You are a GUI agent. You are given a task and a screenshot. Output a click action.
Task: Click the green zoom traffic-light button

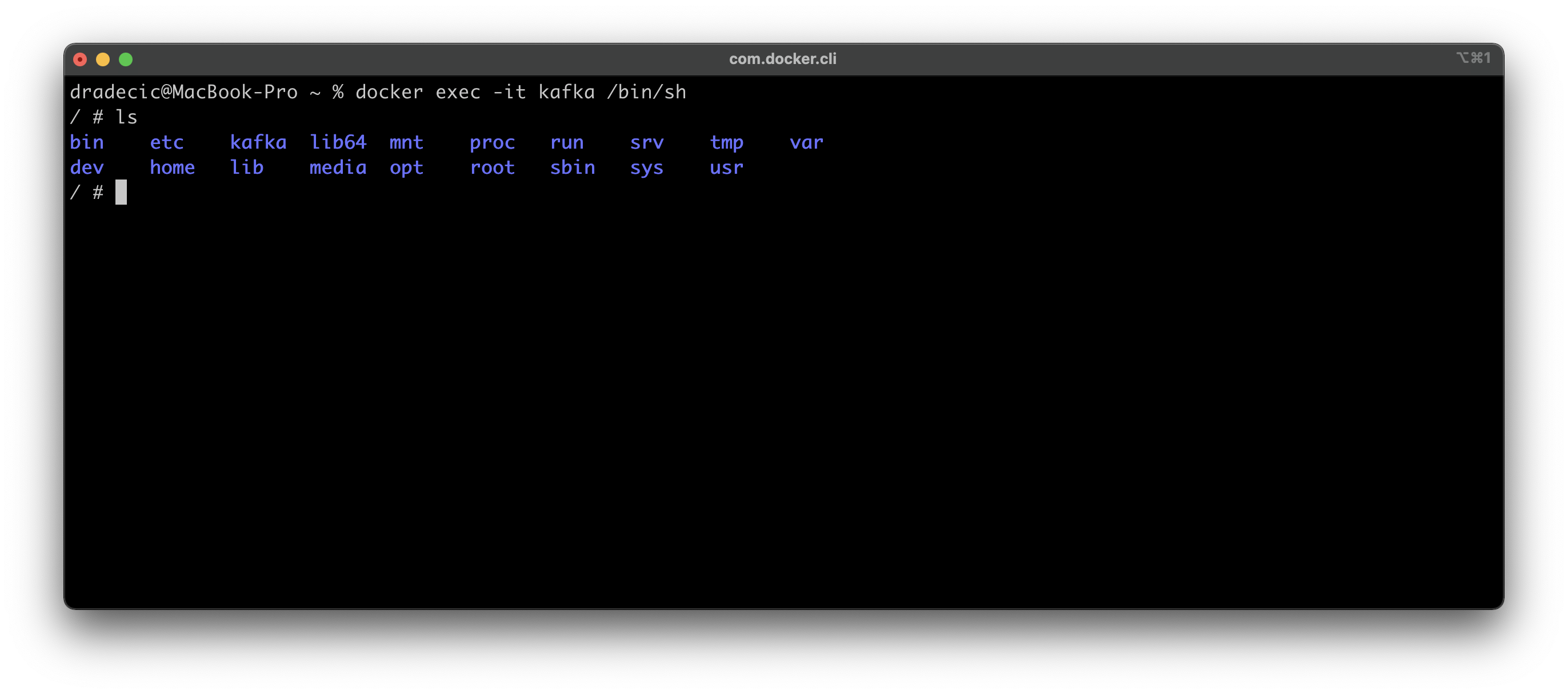click(x=126, y=59)
